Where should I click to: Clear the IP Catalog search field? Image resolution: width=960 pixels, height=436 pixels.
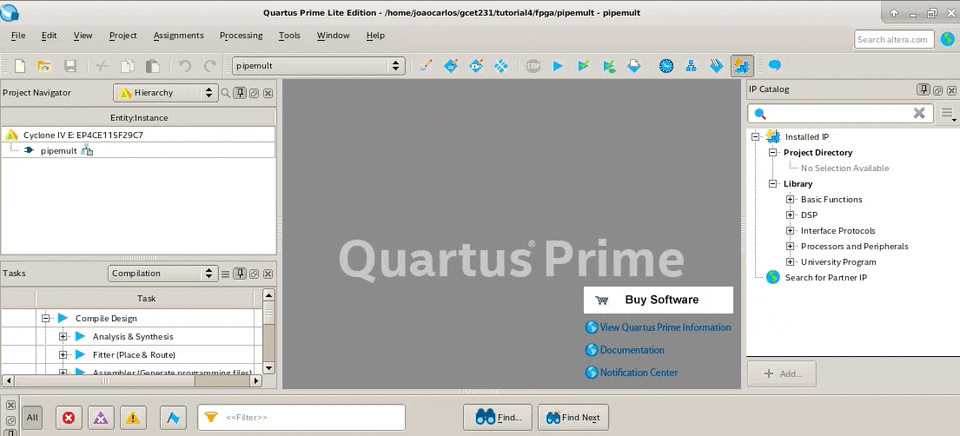click(x=919, y=113)
